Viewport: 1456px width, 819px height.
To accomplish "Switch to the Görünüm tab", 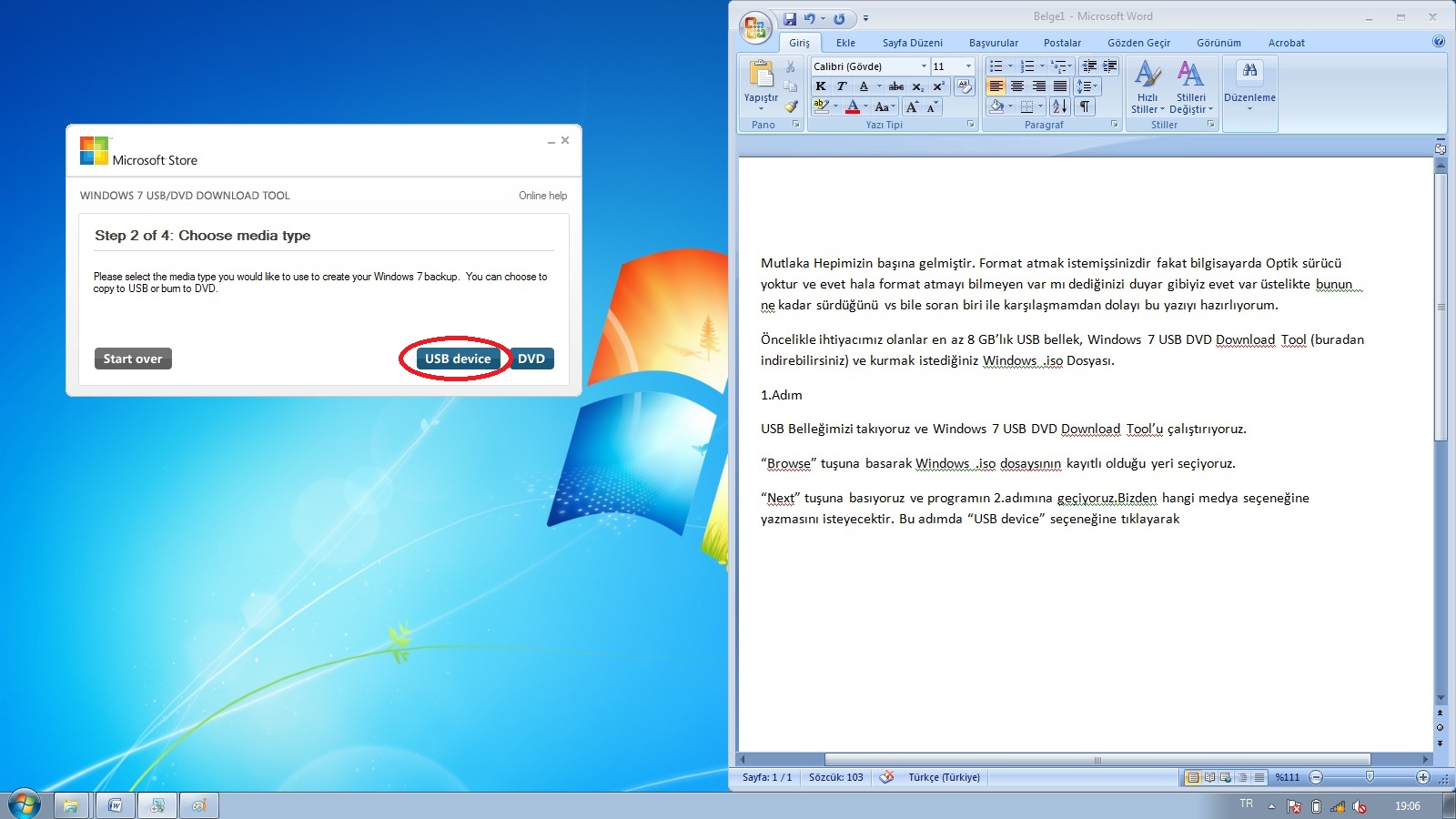I will coord(1218,43).
